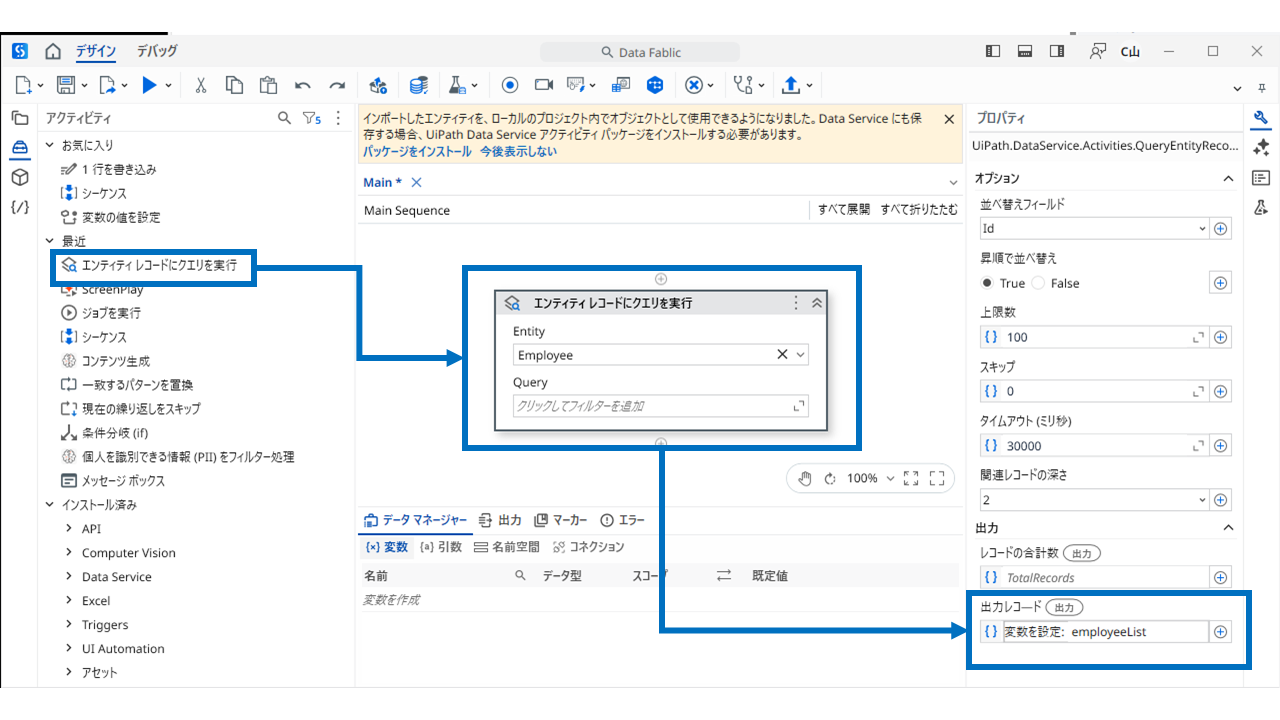Open the Entity dropdown showing Employee
Image resolution: width=1280 pixels, height=720 pixels.
801,355
